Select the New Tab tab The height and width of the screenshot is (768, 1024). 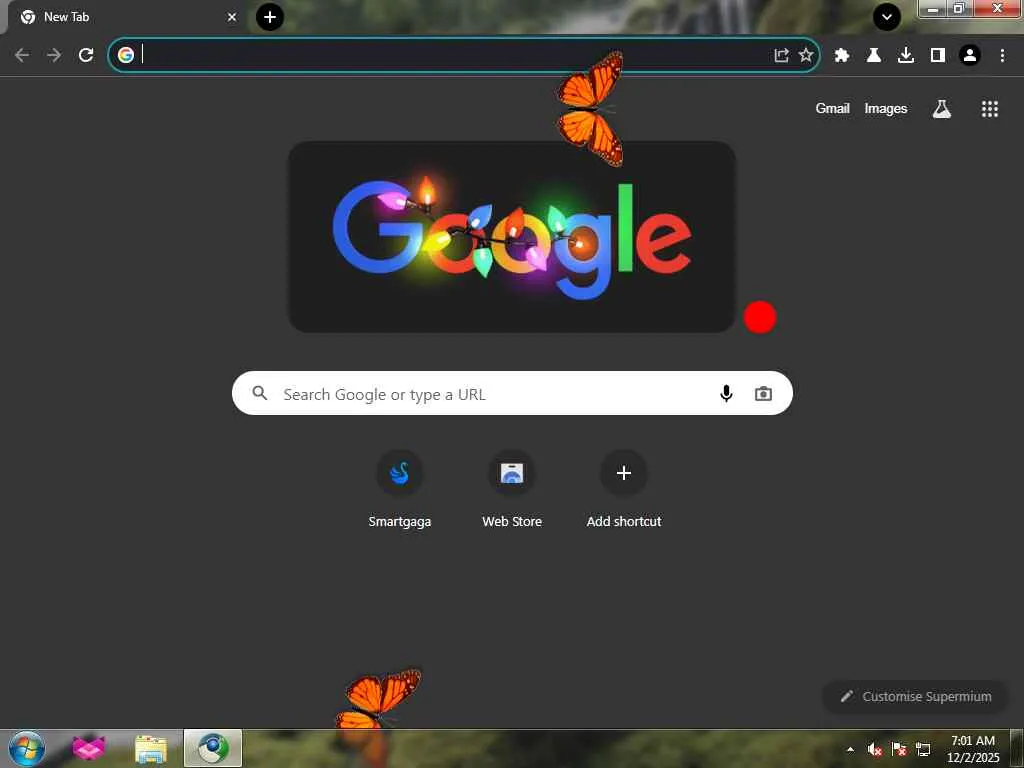124,17
